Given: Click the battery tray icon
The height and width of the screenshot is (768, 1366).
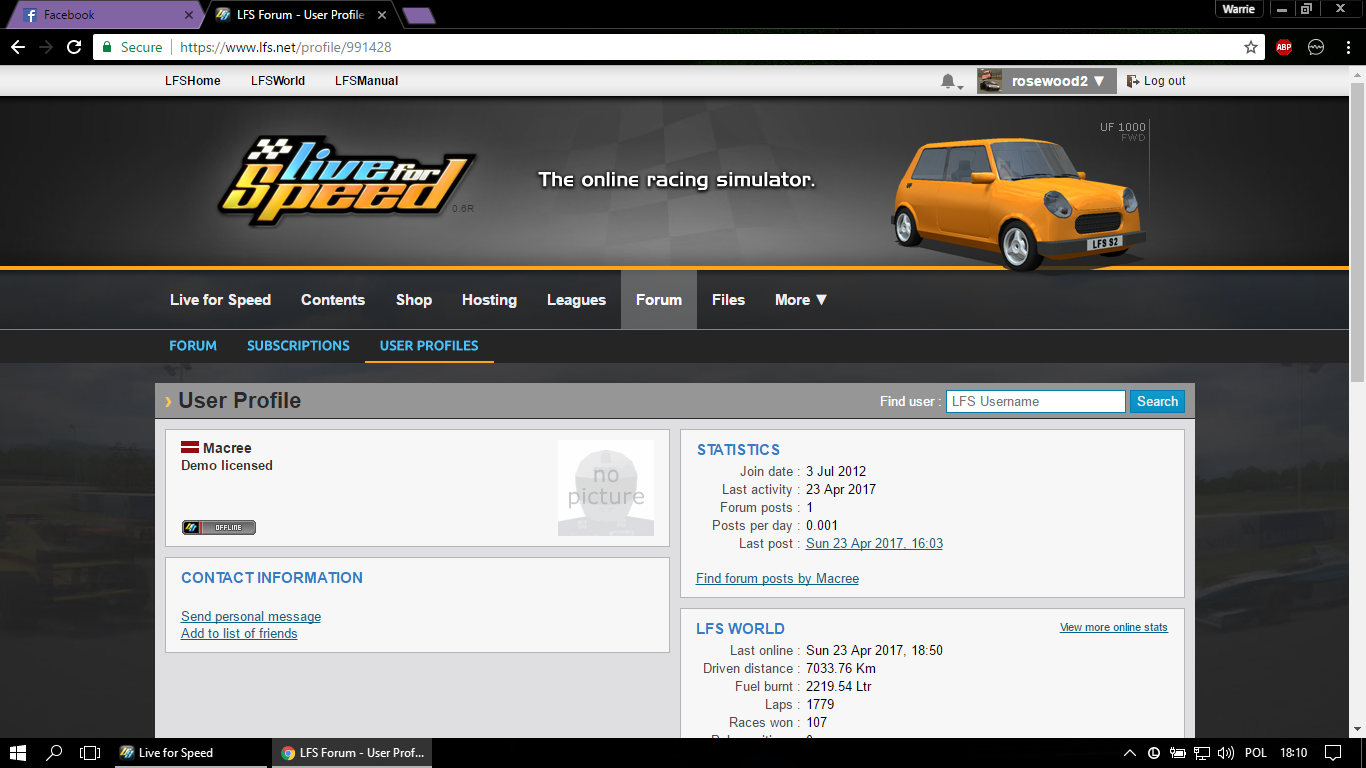Looking at the screenshot, I should click(1178, 753).
